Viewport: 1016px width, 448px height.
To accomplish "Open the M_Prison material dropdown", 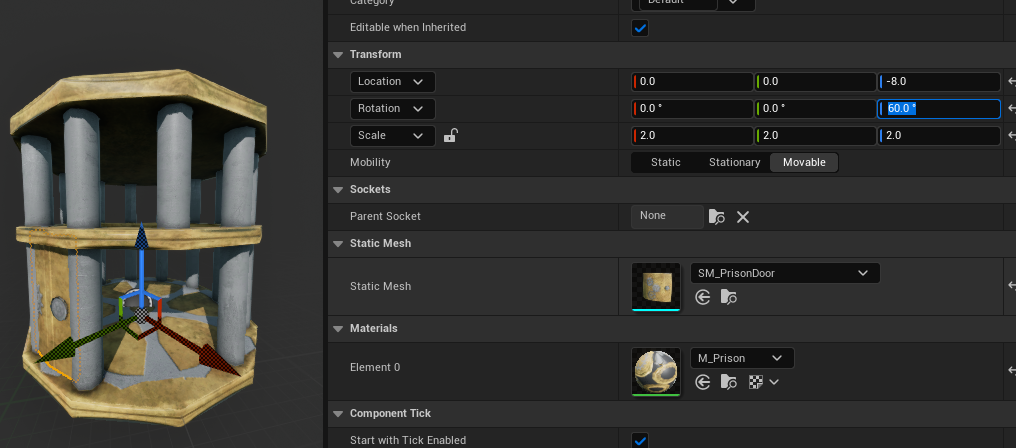I will (742, 358).
